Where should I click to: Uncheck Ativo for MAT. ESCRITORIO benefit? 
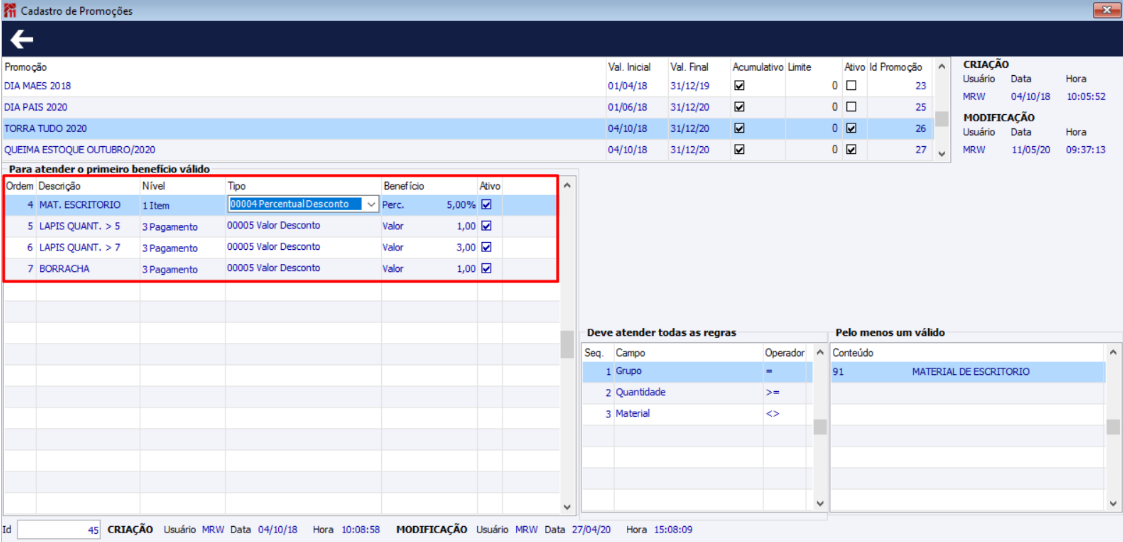[x=487, y=204]
